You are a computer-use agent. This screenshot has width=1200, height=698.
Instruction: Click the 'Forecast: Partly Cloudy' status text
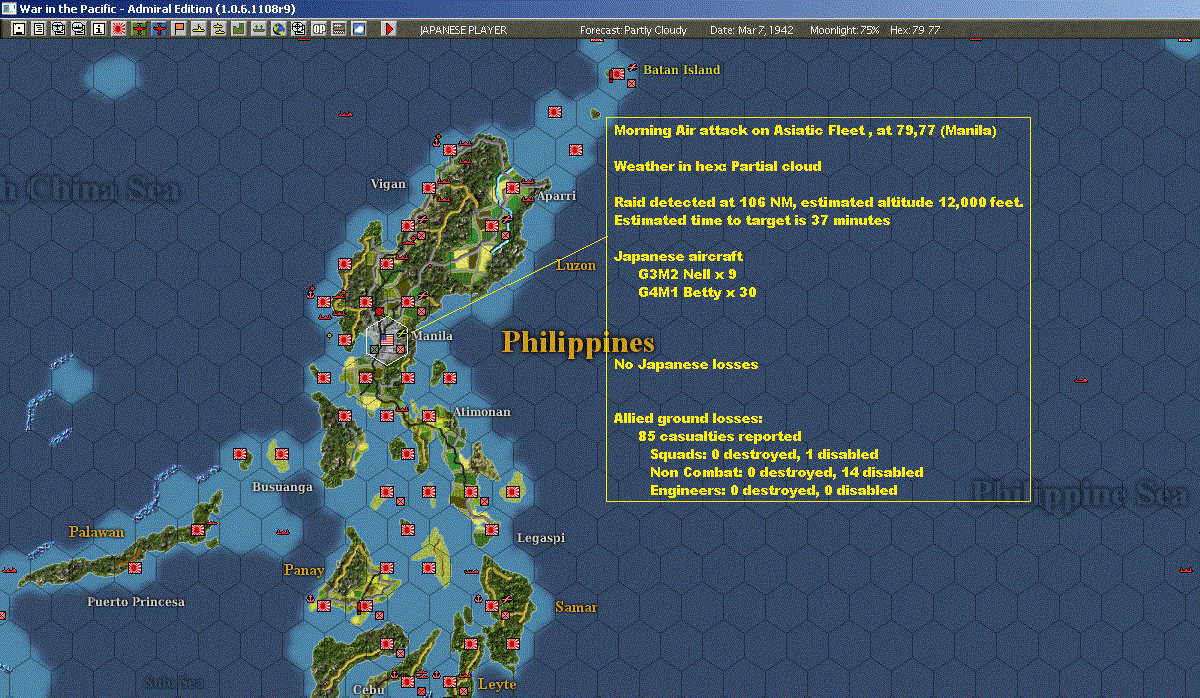634,30
